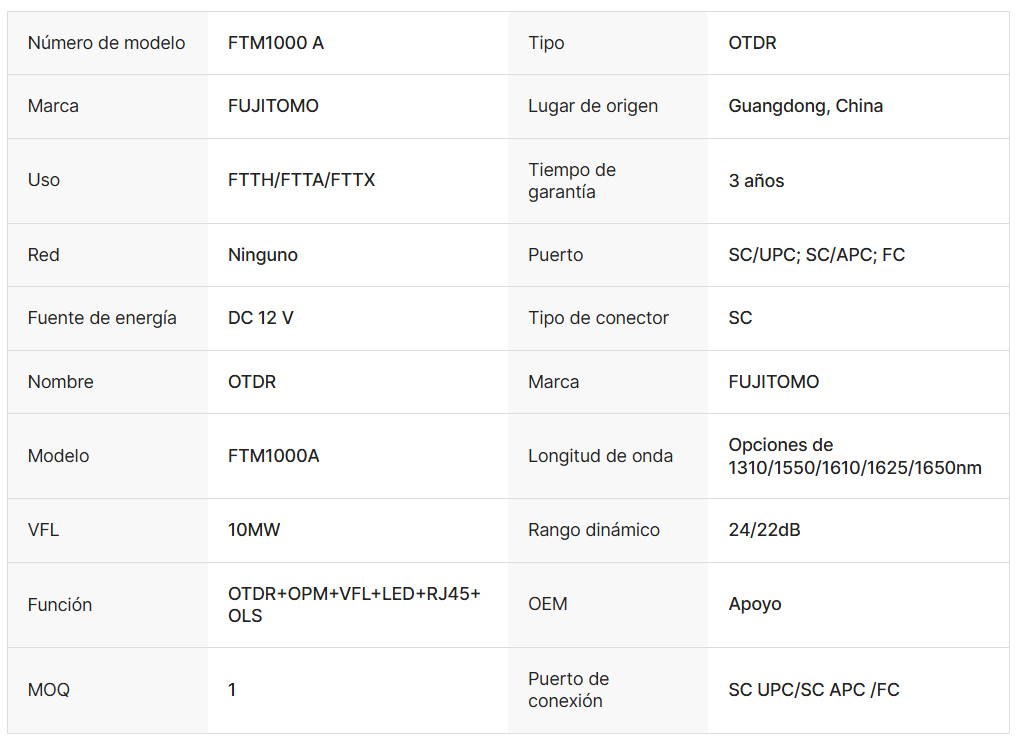Click the 'Puerto de conexión' label
This screenshot has height=740, width=1019.
pos(568,690)
